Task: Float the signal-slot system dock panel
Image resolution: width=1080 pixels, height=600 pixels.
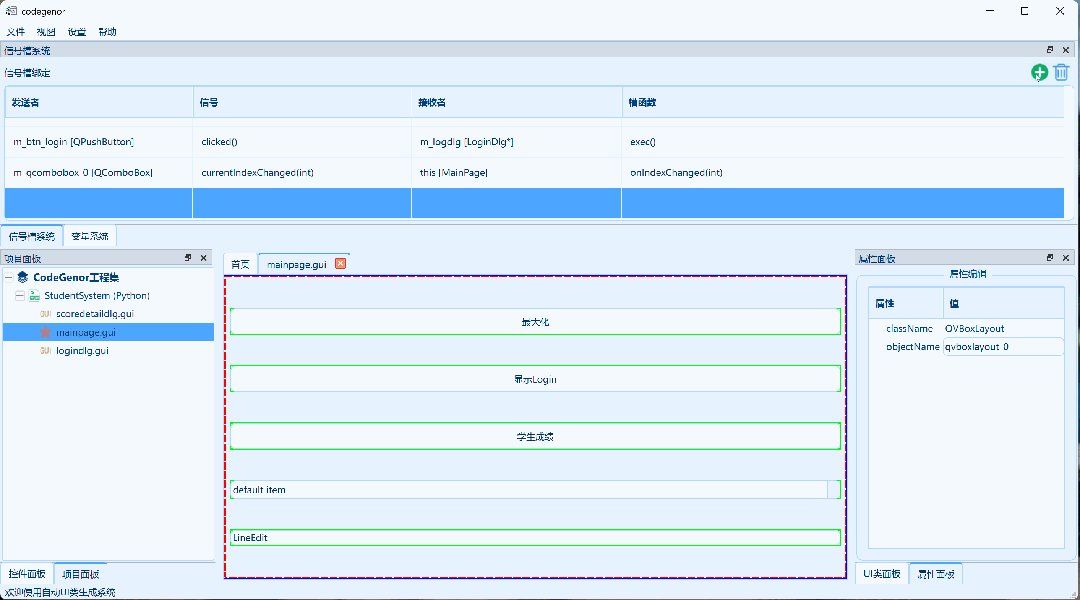Action: pos(1050,50)
